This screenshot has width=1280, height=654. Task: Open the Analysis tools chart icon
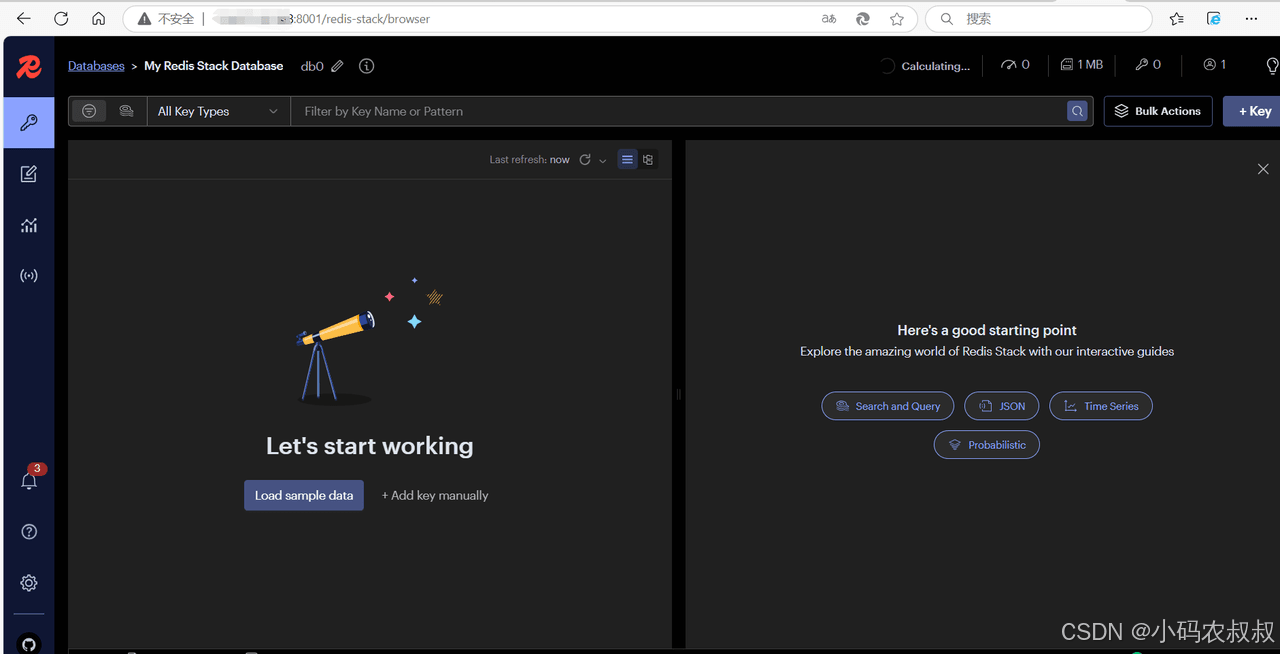[x=29, y=225]
